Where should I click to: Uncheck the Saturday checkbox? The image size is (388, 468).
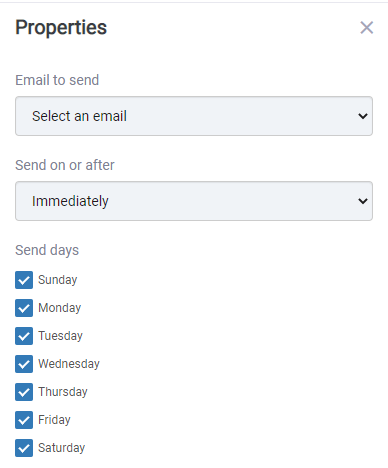point(24,448)
